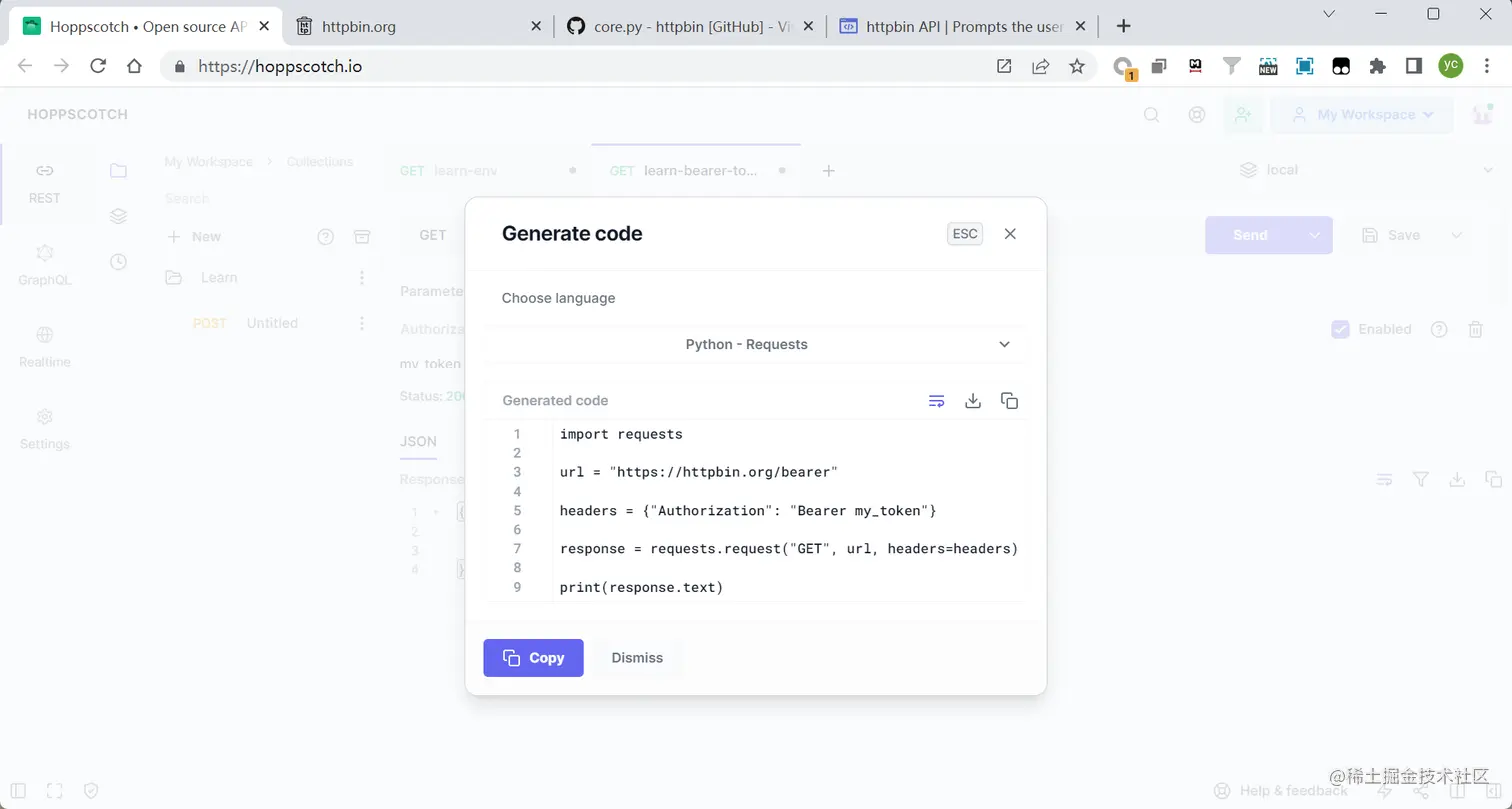
Task: Click the import/export box icon in Collections
Action: pyautogui.click(x=362, y=237)
